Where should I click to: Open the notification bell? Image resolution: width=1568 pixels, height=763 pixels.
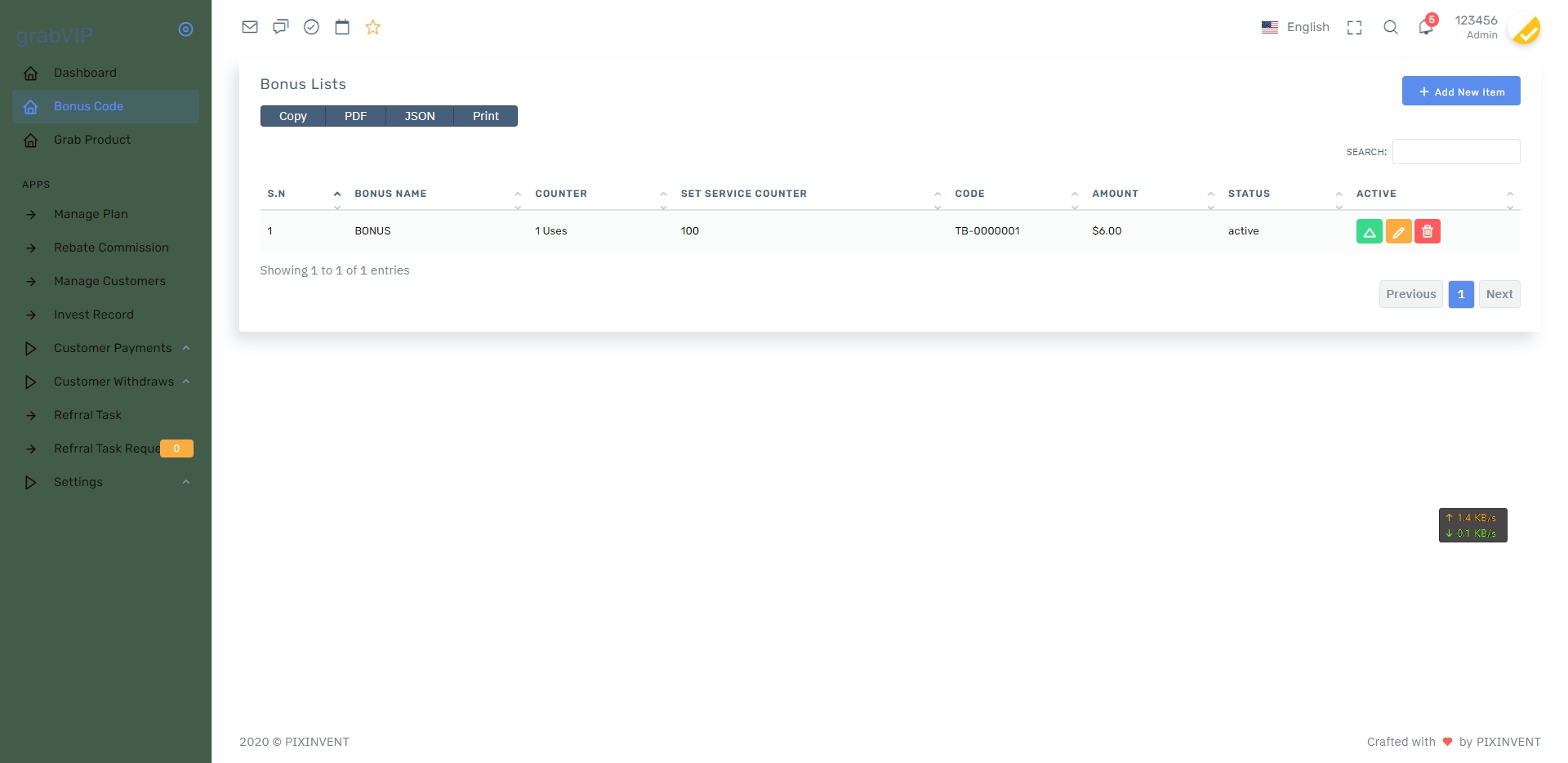click(x=1426, y=27)
